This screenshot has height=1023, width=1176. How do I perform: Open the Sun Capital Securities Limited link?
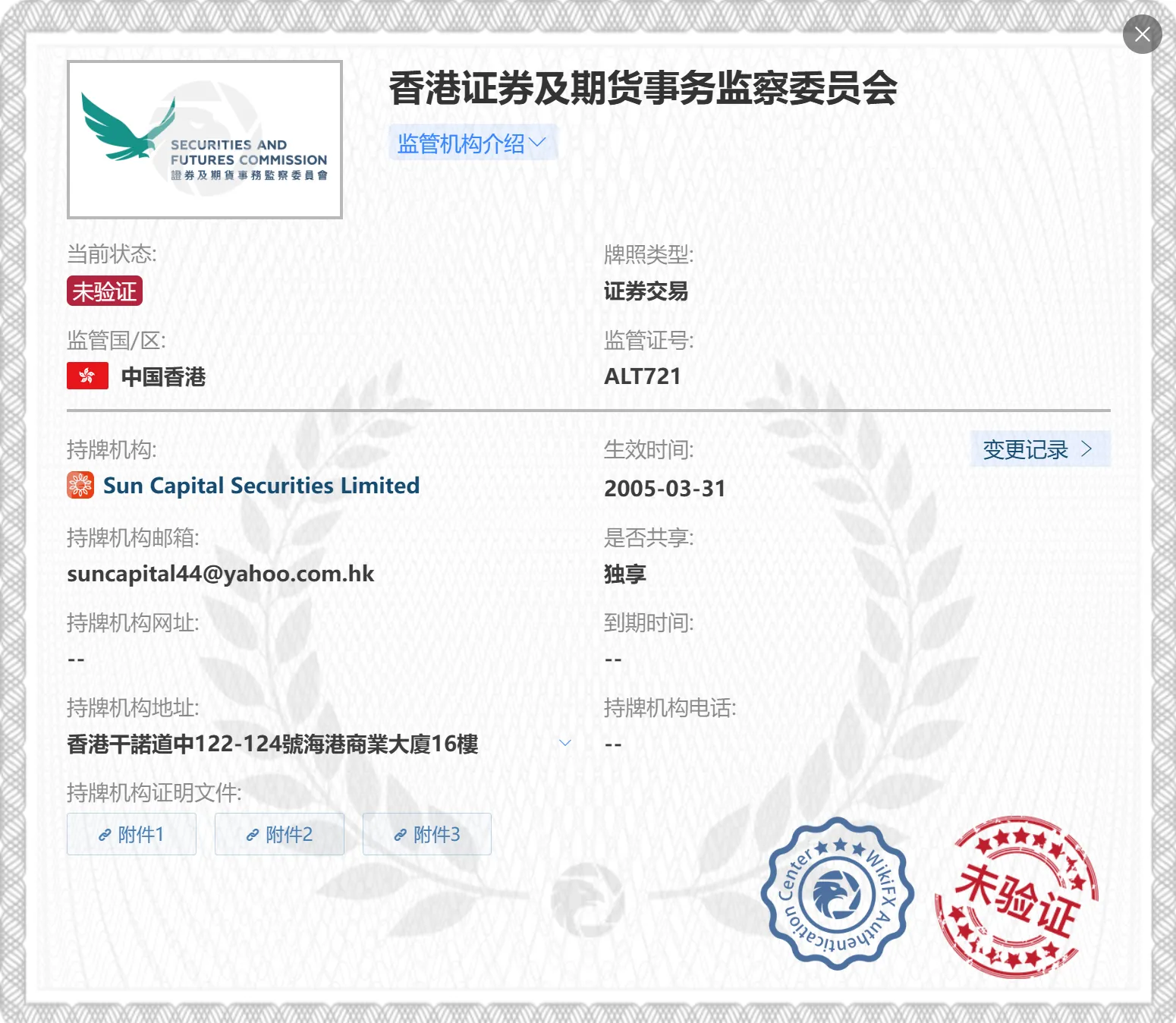click(x=261, y=486)
